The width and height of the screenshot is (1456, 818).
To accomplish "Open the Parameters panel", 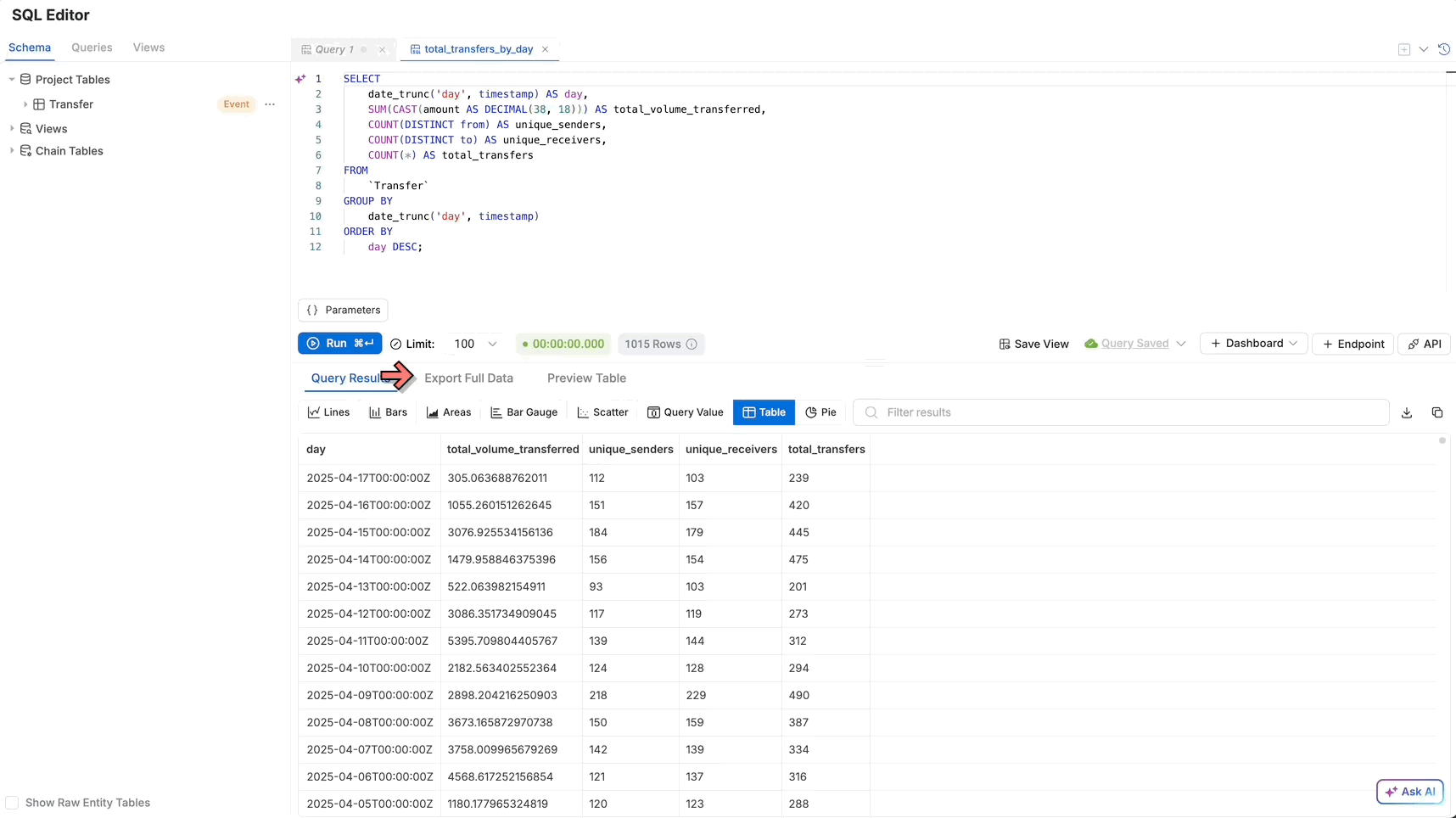I will click(x=343, y=311).
